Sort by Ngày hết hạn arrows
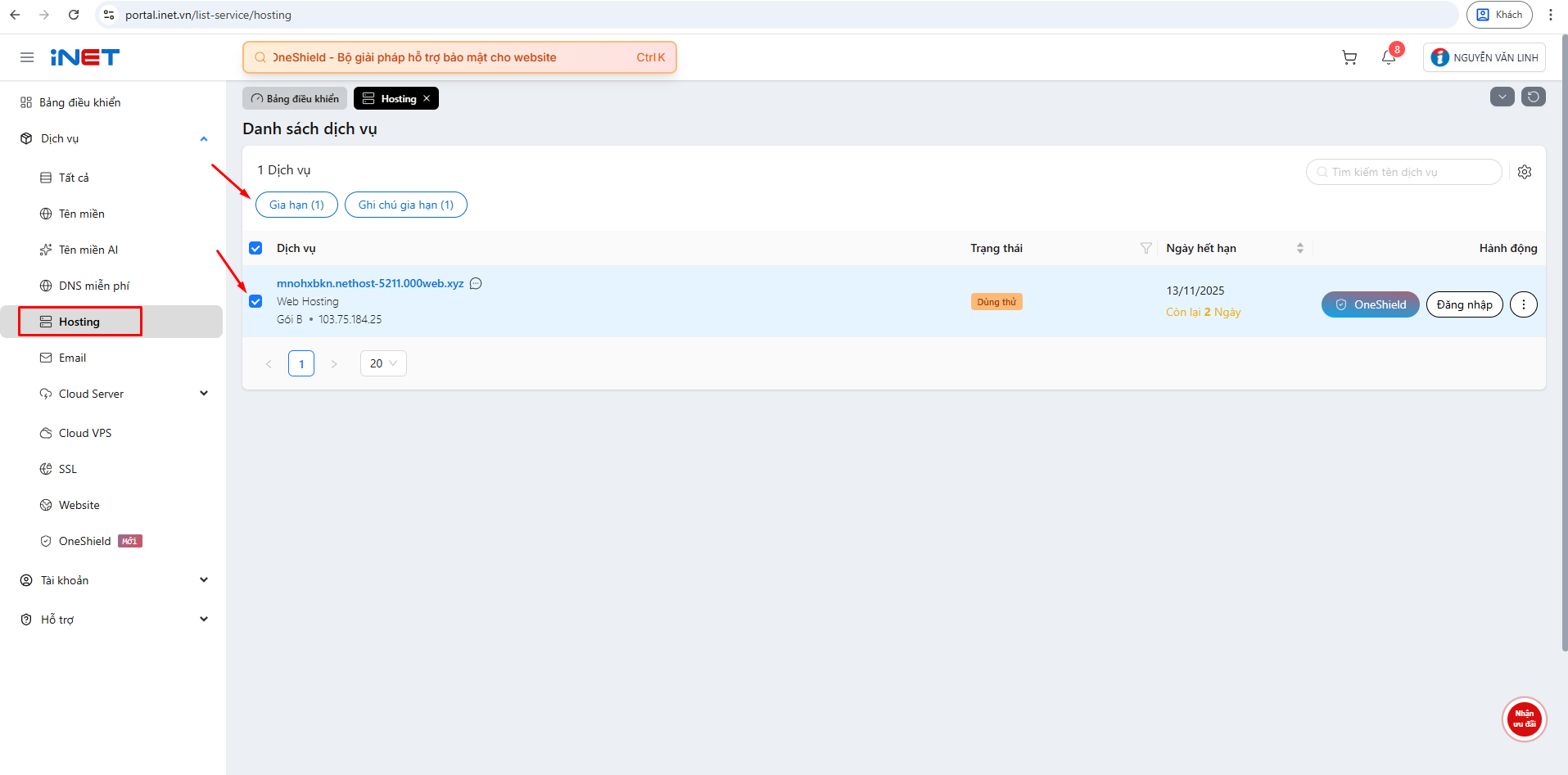 (1300, 248)
